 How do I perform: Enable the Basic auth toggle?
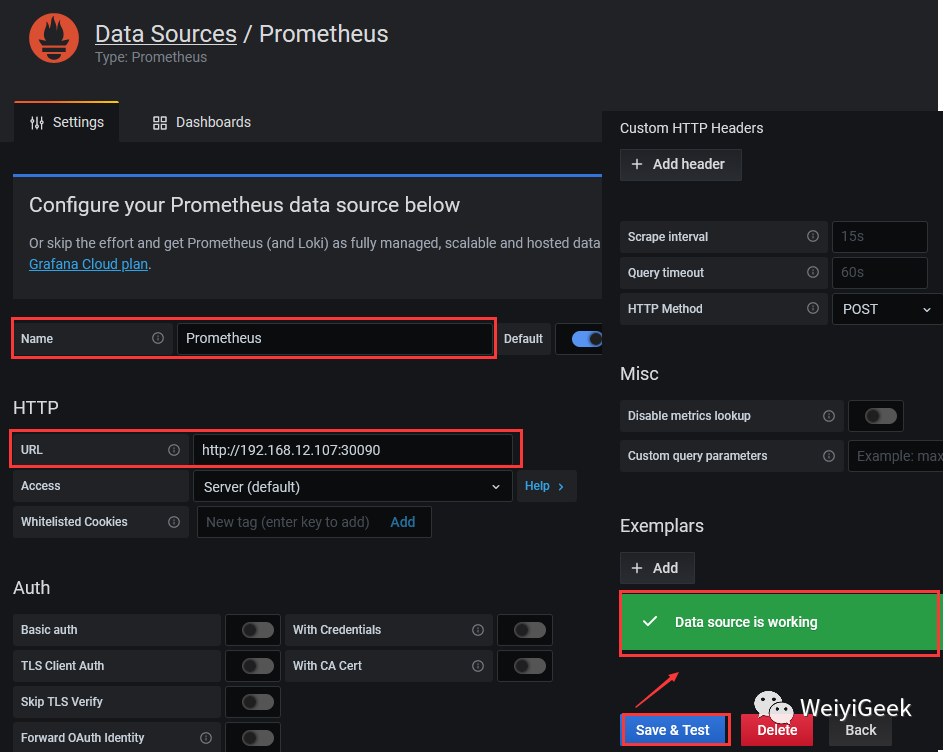coord(257,630)
